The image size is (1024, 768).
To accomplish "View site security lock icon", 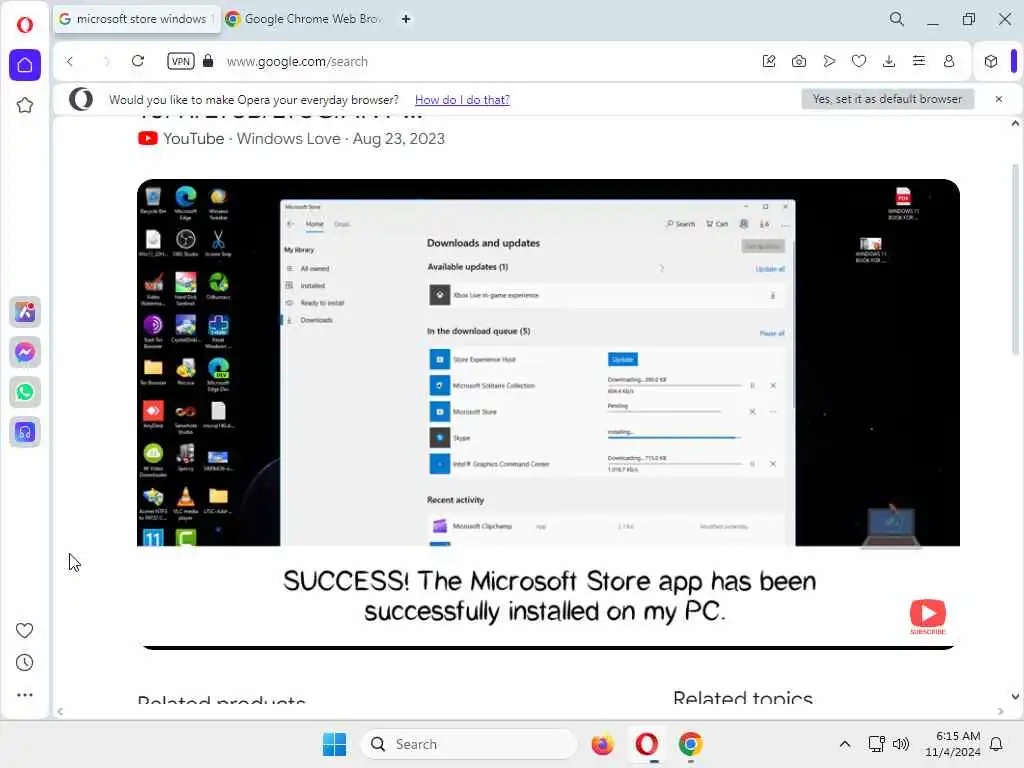I will tap(208, 61).
